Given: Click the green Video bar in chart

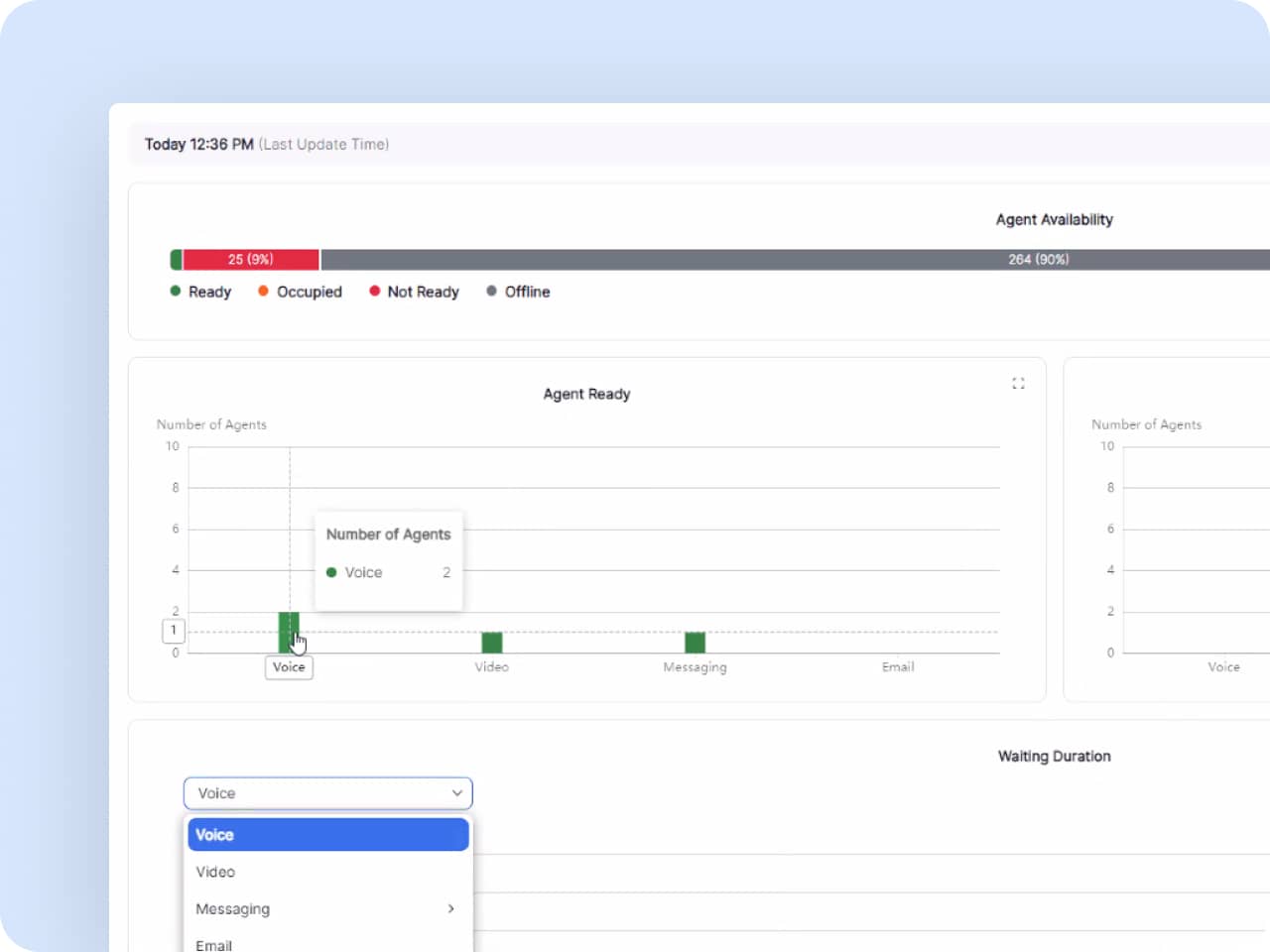Looking at the screenshot, I should coord(492,643).
